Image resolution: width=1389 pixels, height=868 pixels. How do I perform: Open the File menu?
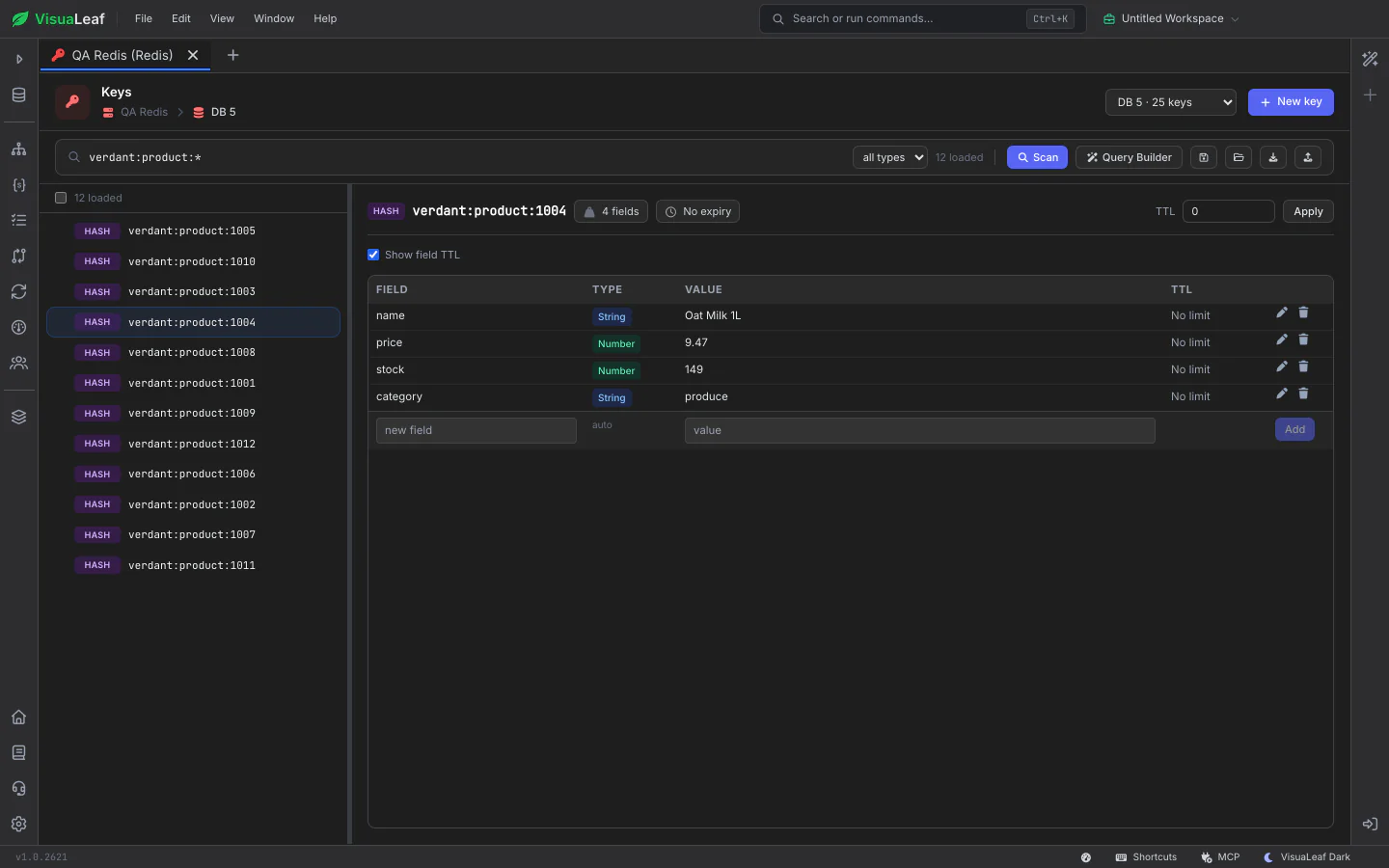[144, 18]
